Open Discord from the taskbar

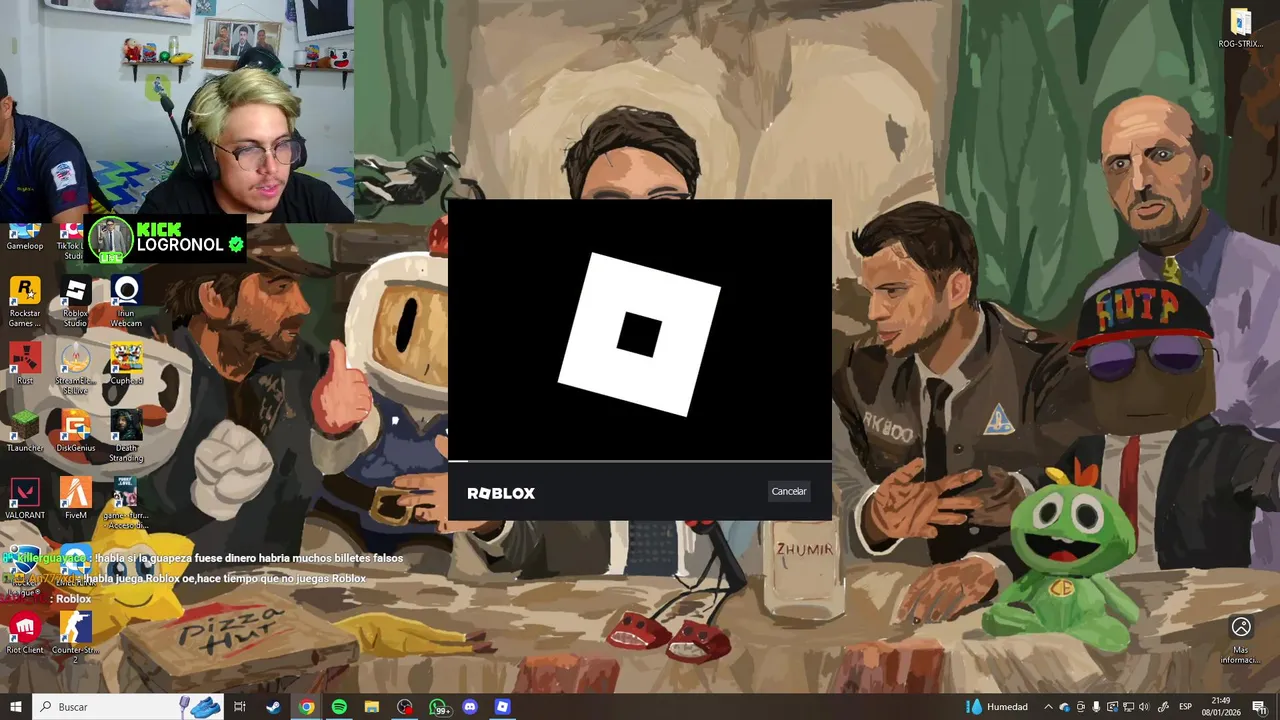coord(470,707)
